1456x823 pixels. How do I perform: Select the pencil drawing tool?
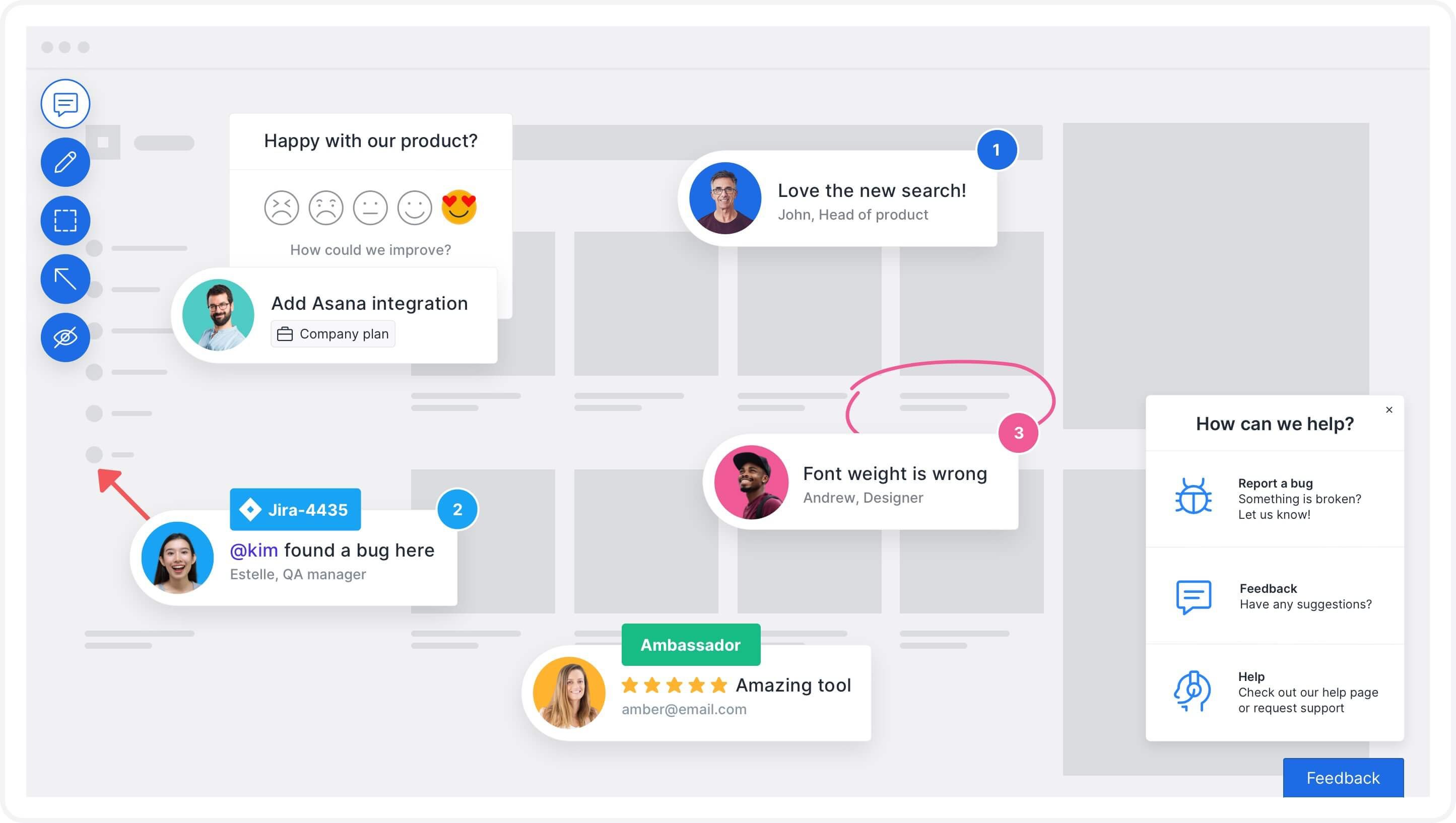(x=65, y=162)
